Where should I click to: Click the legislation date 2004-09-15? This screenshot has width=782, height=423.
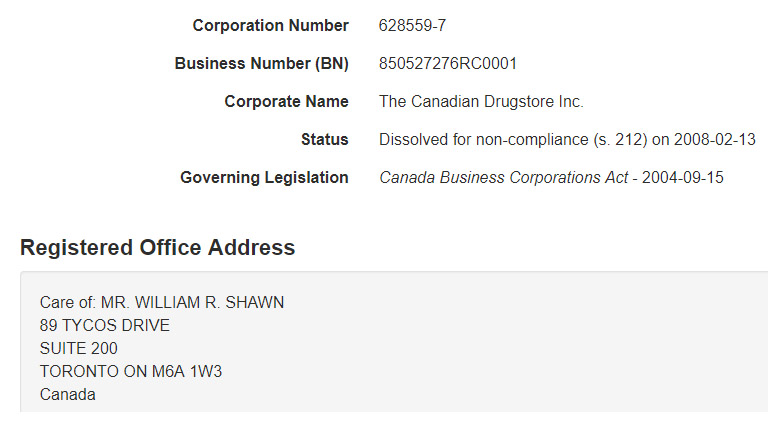point(682,177)
